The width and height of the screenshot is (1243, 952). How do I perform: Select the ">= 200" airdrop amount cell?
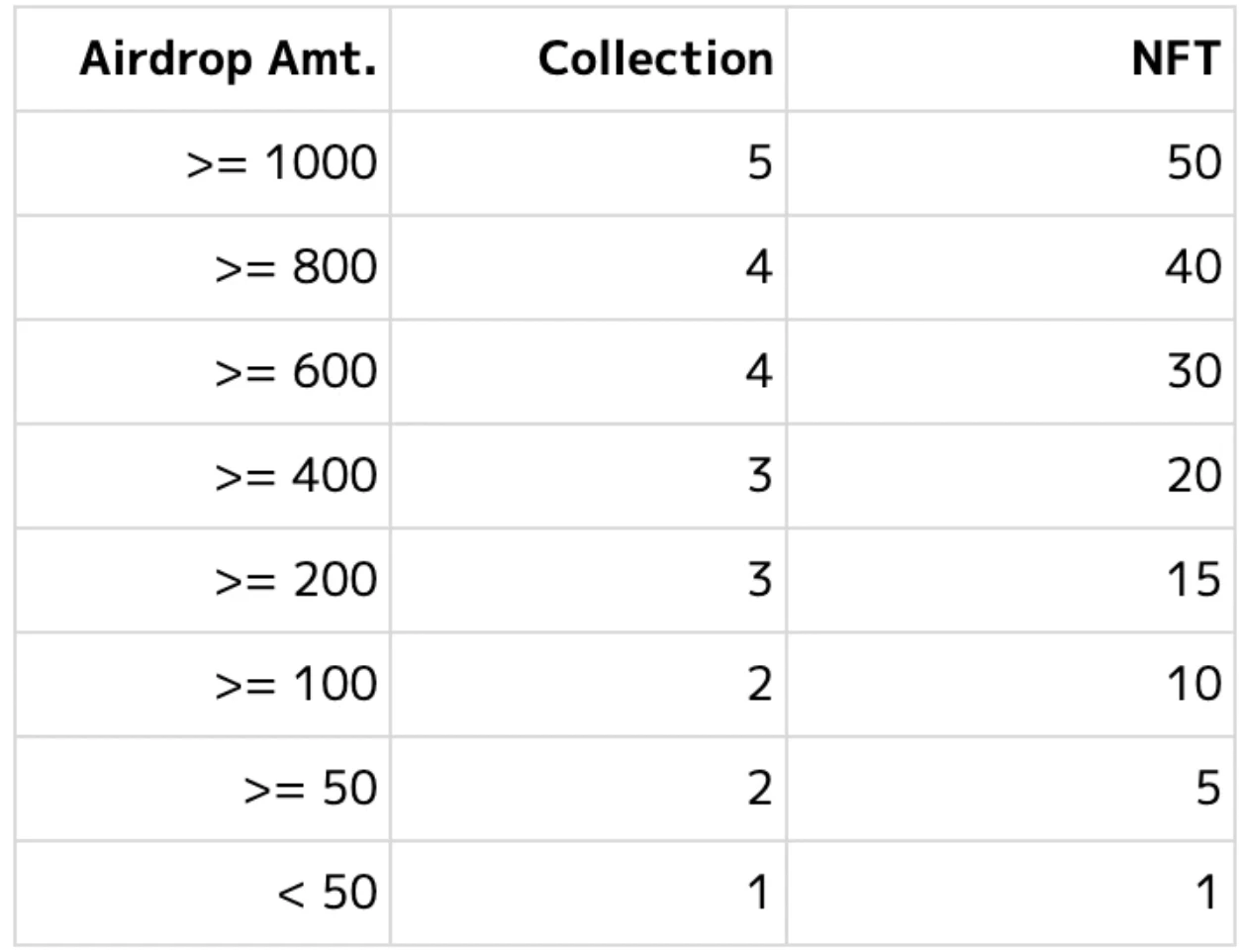(296, 580)
